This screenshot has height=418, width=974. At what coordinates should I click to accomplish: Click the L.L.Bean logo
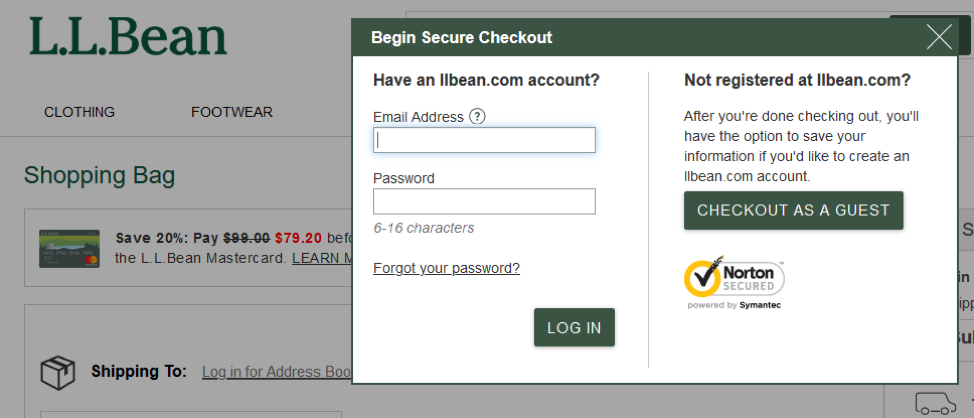coord(128,37)
